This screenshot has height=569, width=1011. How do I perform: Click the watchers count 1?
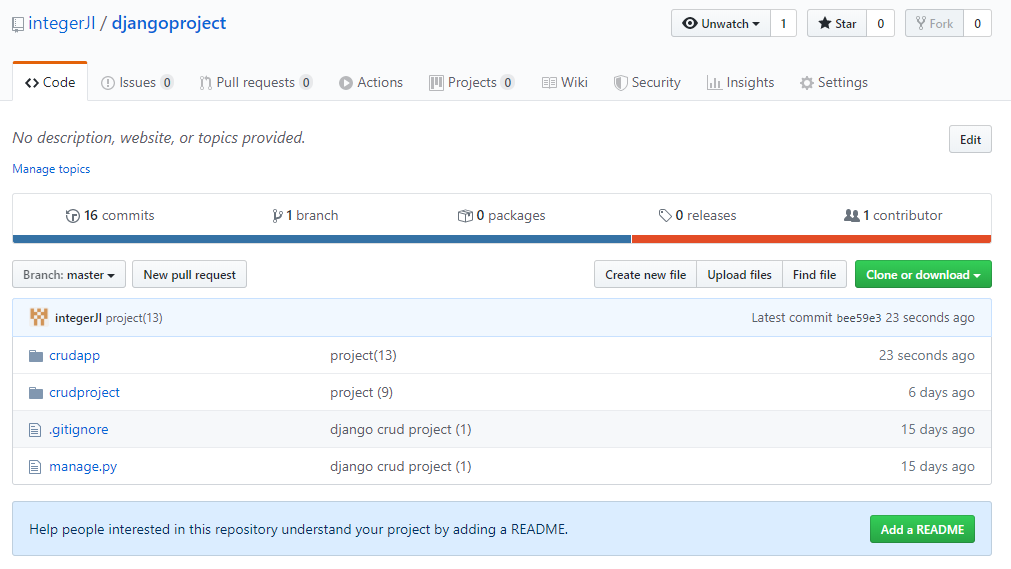pos(783,23)
